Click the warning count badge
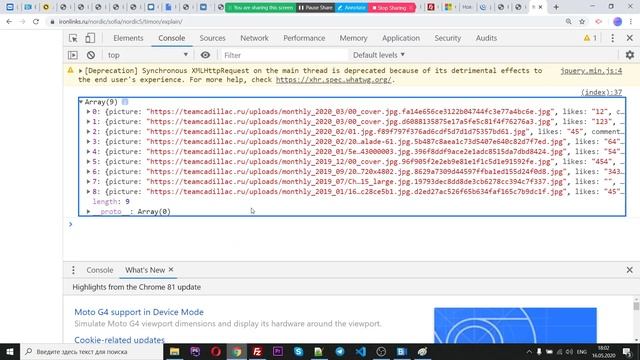This screenshot has height=360, width=640. pyautogui.click(x=590, y=38)
